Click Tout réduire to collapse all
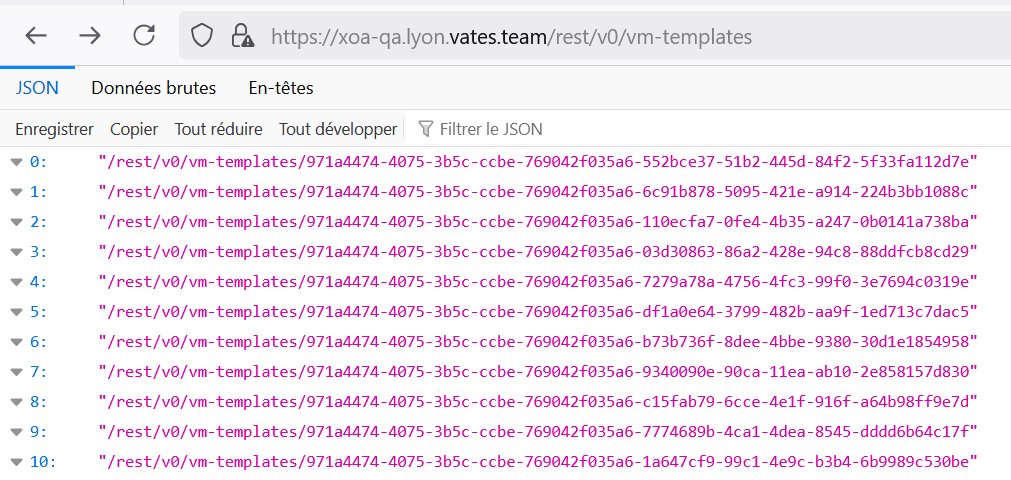1011x480 pixels. tap(219, 129)
